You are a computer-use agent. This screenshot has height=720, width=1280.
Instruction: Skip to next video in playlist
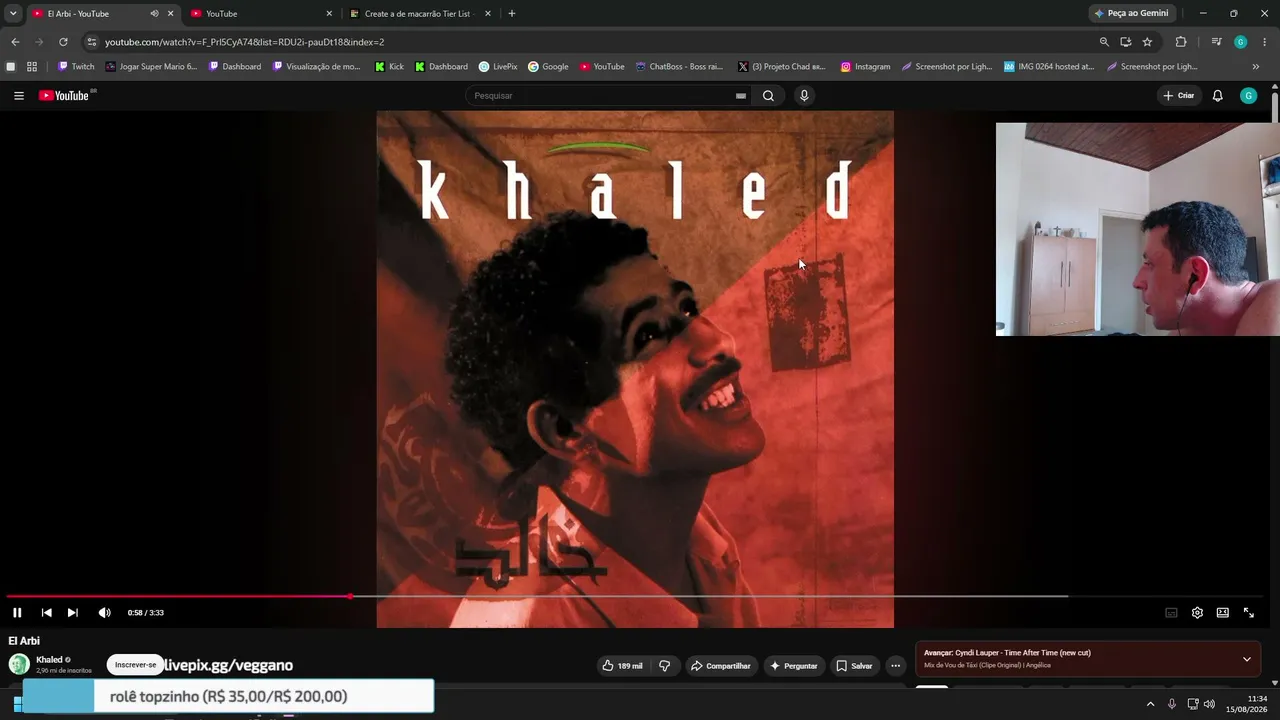coord(72,613)
